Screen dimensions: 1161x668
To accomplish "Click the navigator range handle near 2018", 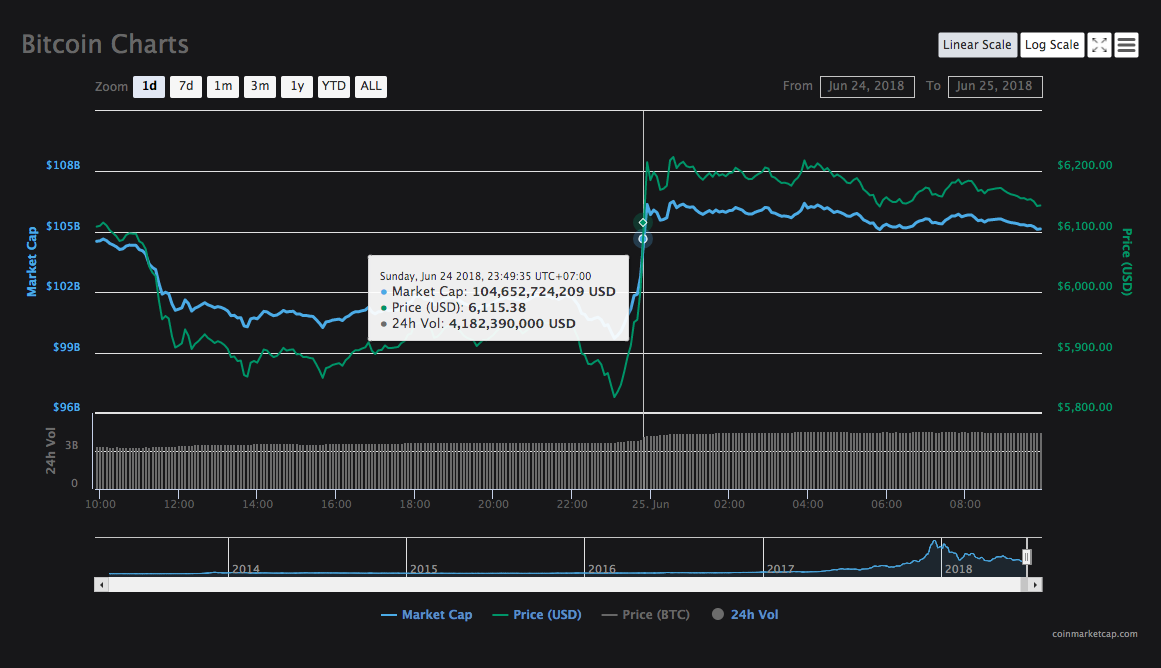I will point(1026,557).
